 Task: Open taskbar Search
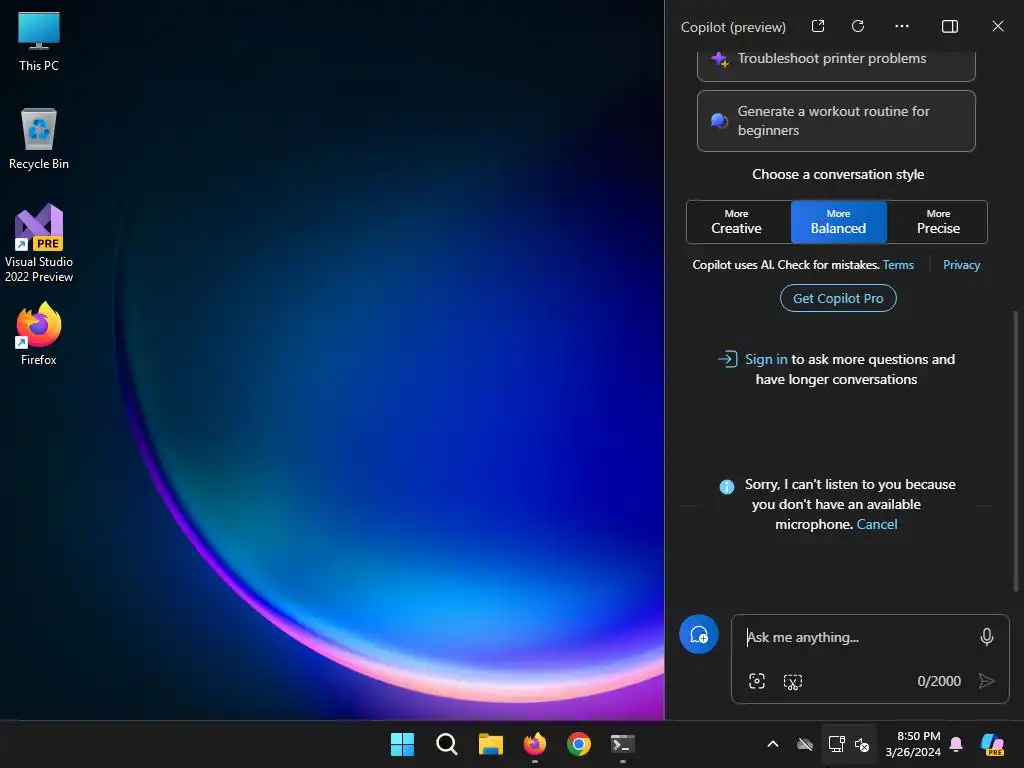447,744
